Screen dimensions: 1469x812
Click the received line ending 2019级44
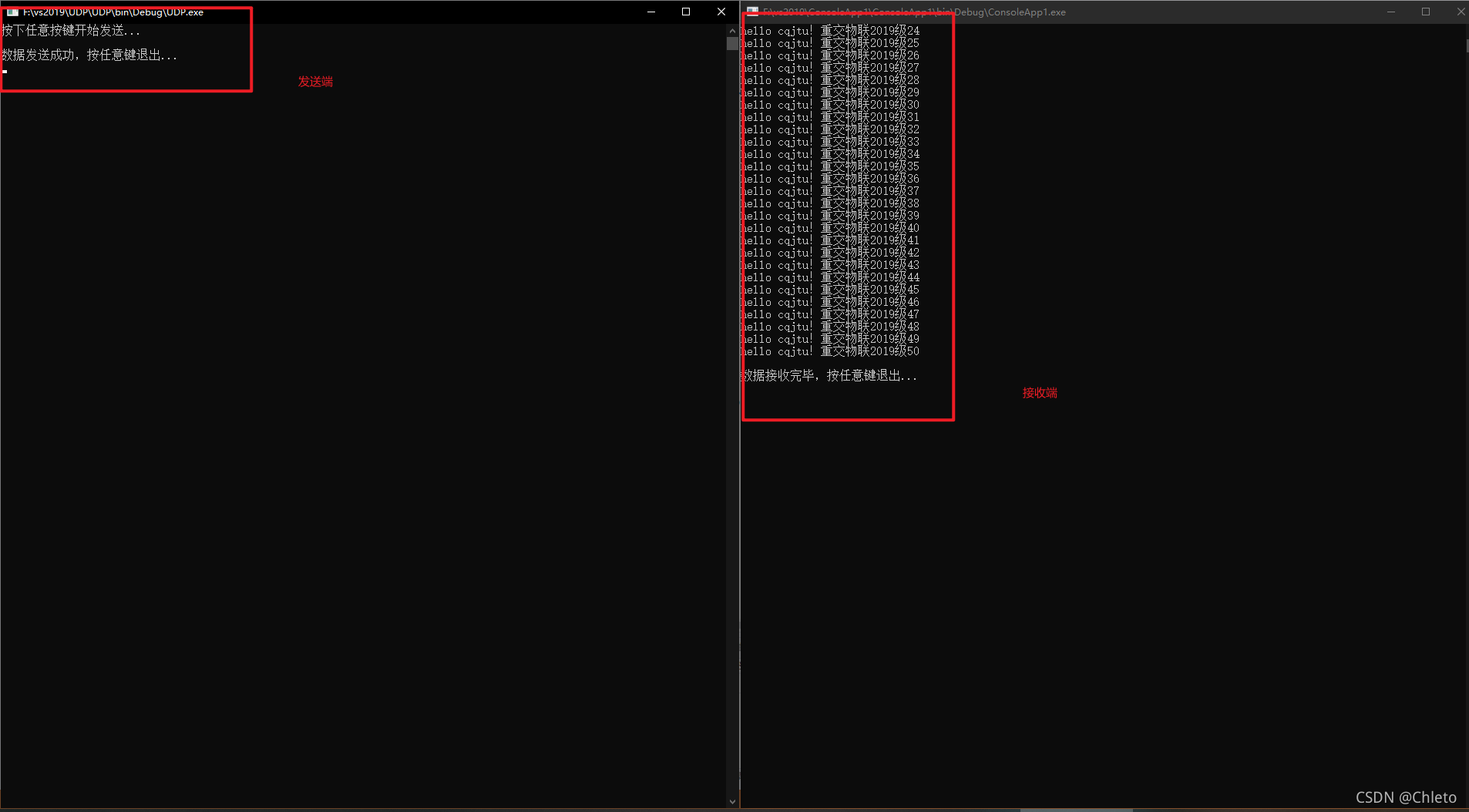[x=830, y=277]
